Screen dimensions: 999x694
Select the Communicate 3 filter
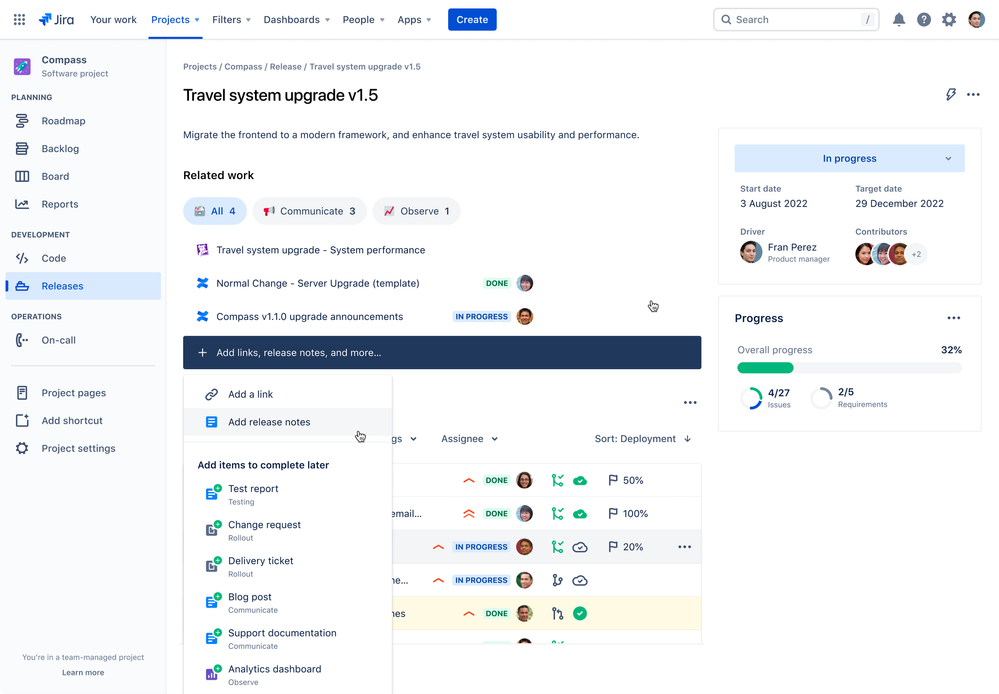(x=310, y=211)
